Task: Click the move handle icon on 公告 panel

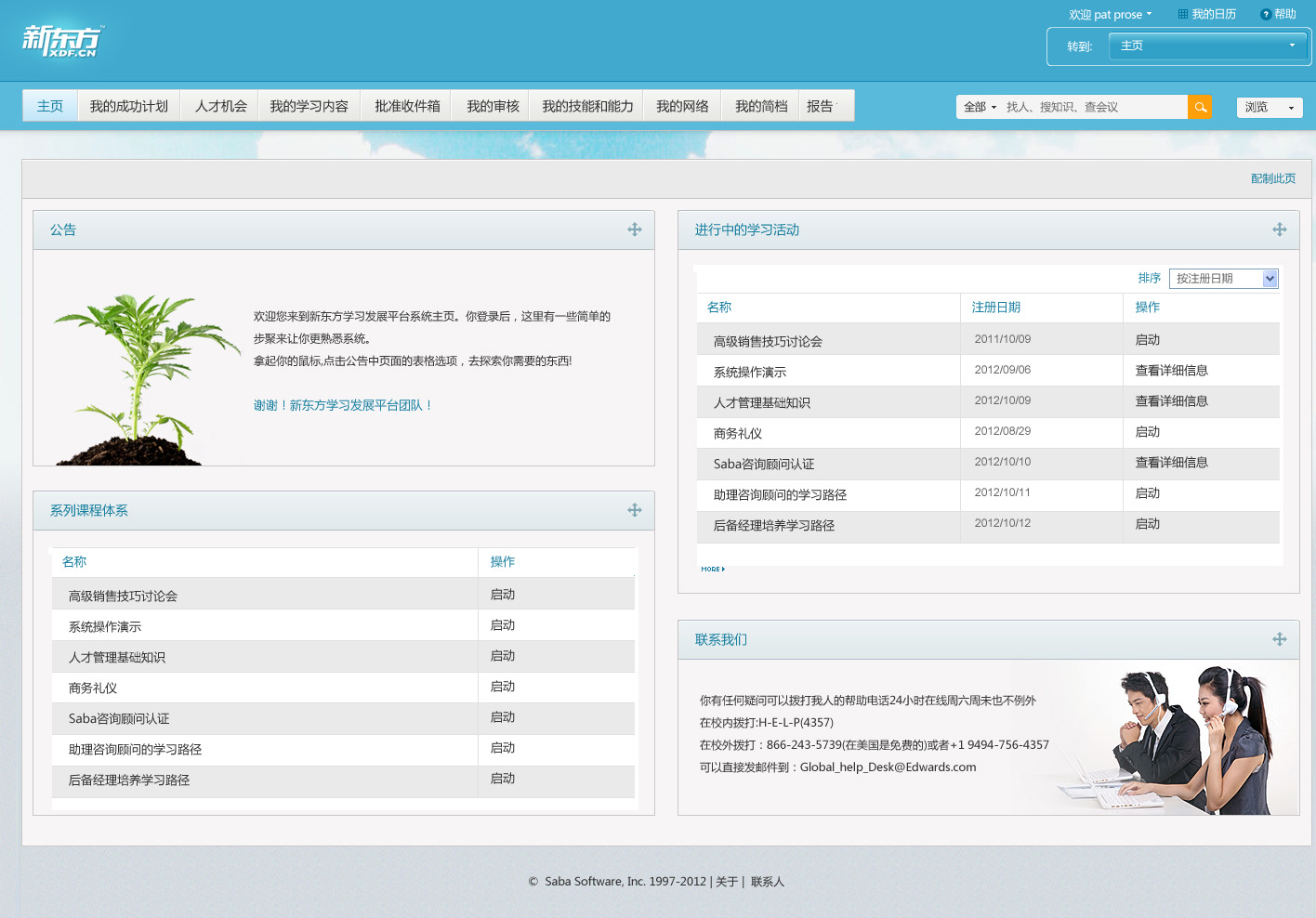Action: 635,229
